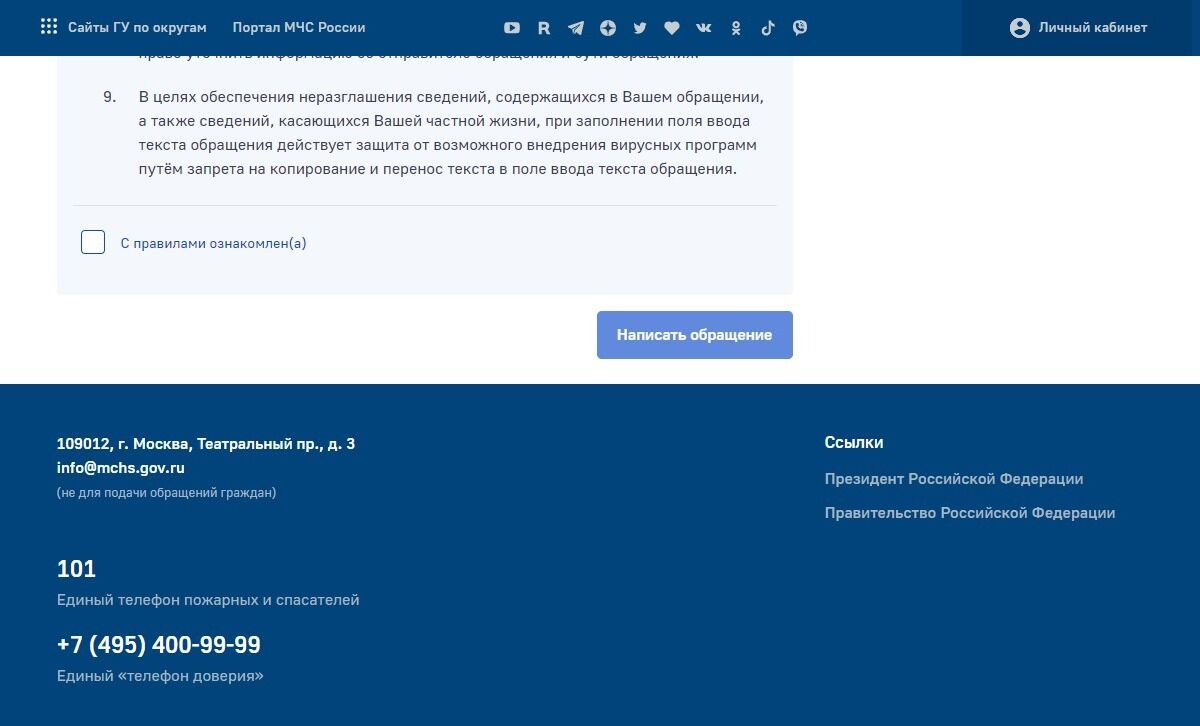Click the address "109012, г. Москва, Театральный пр., д. 3"
The width and height of the screenshot is (1200, 726).
coord(206,444)
